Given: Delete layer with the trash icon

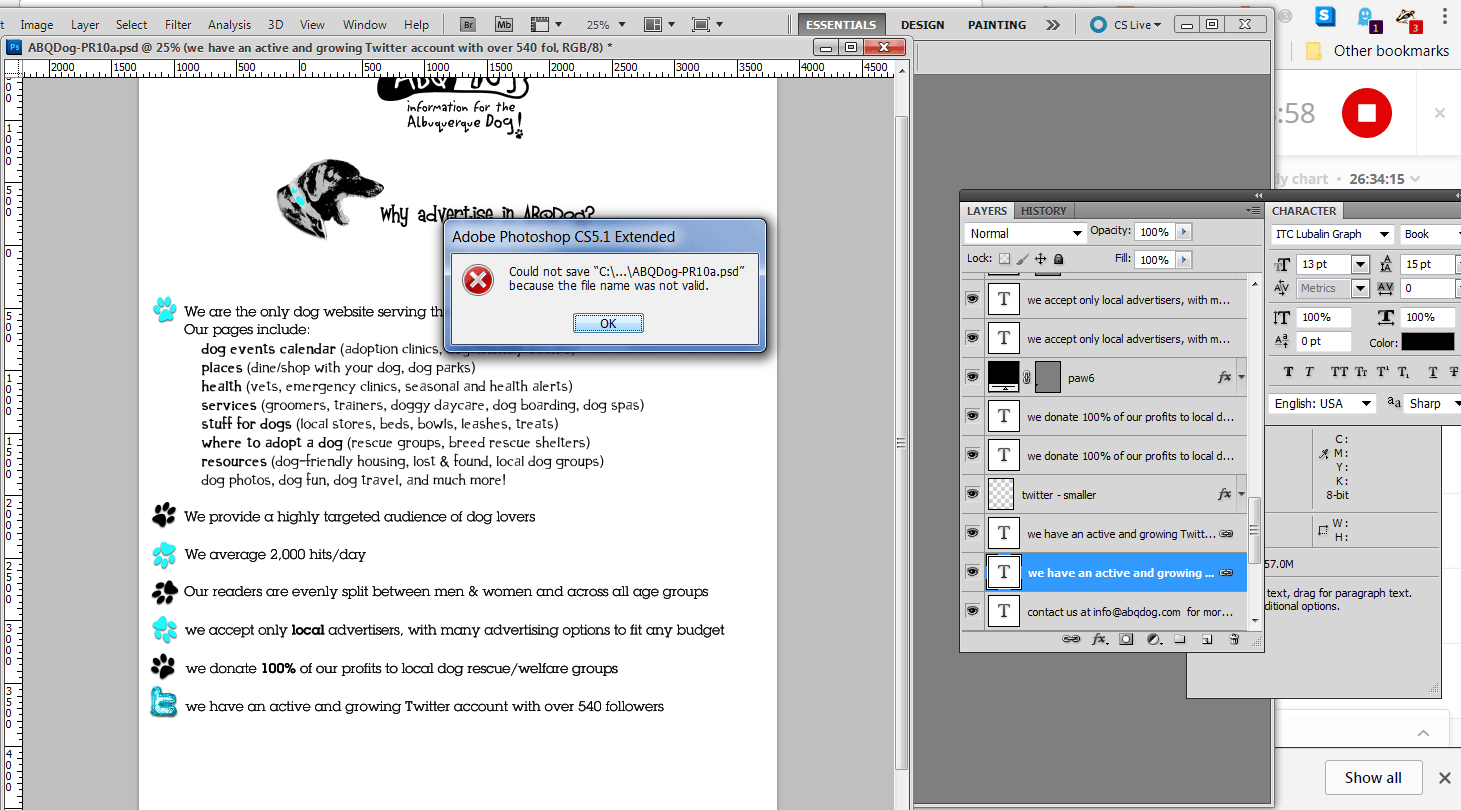Looking at the screenshot, I should pyautogui.click(x=1234, y=639).
